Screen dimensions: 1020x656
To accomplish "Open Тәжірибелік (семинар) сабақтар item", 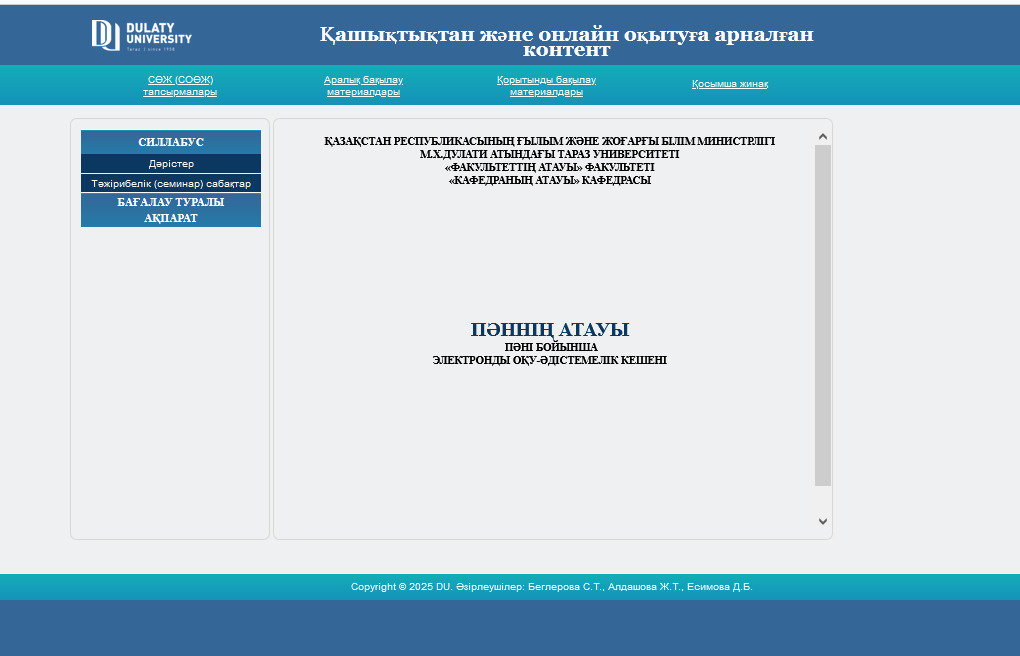I will tap(171, 184).
